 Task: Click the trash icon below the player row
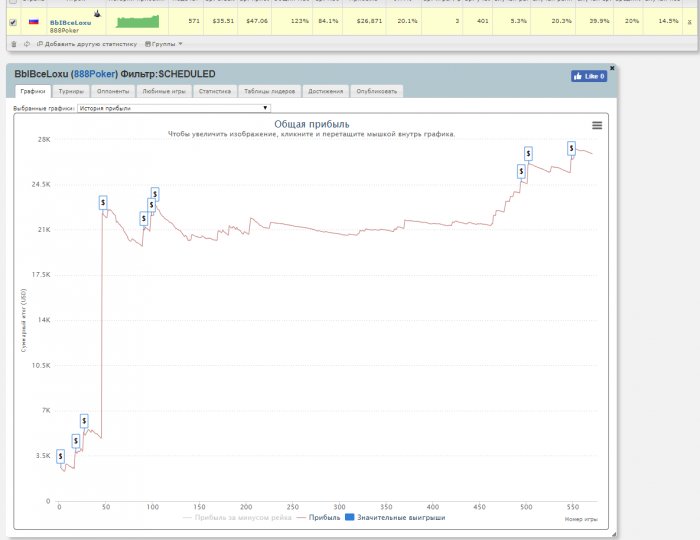(x=13, y=44)
